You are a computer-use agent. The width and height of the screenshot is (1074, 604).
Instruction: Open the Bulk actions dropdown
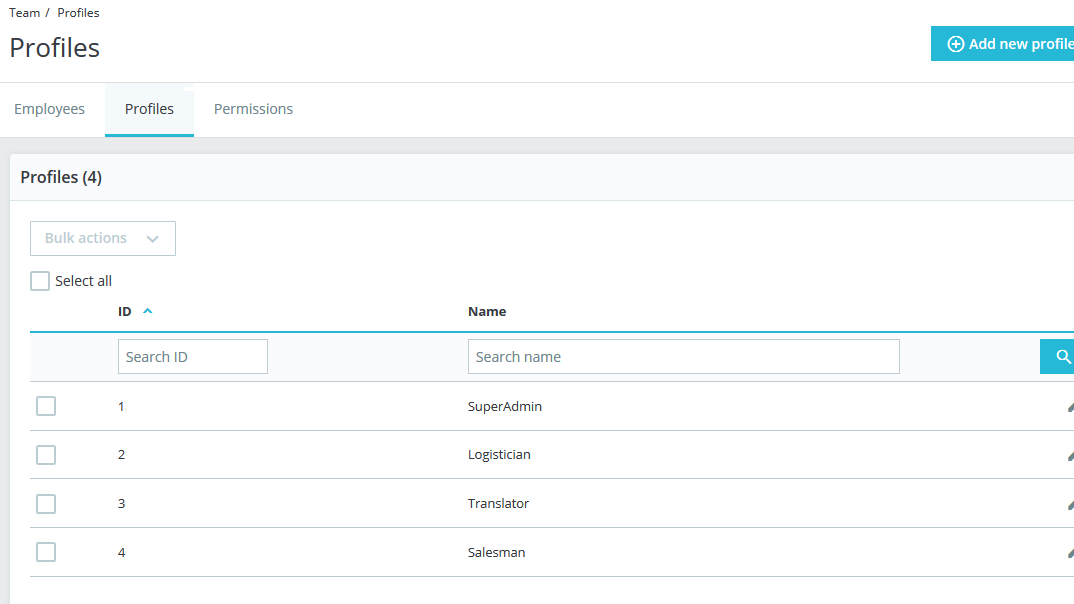pyautogui.click(x=103, y=238)
